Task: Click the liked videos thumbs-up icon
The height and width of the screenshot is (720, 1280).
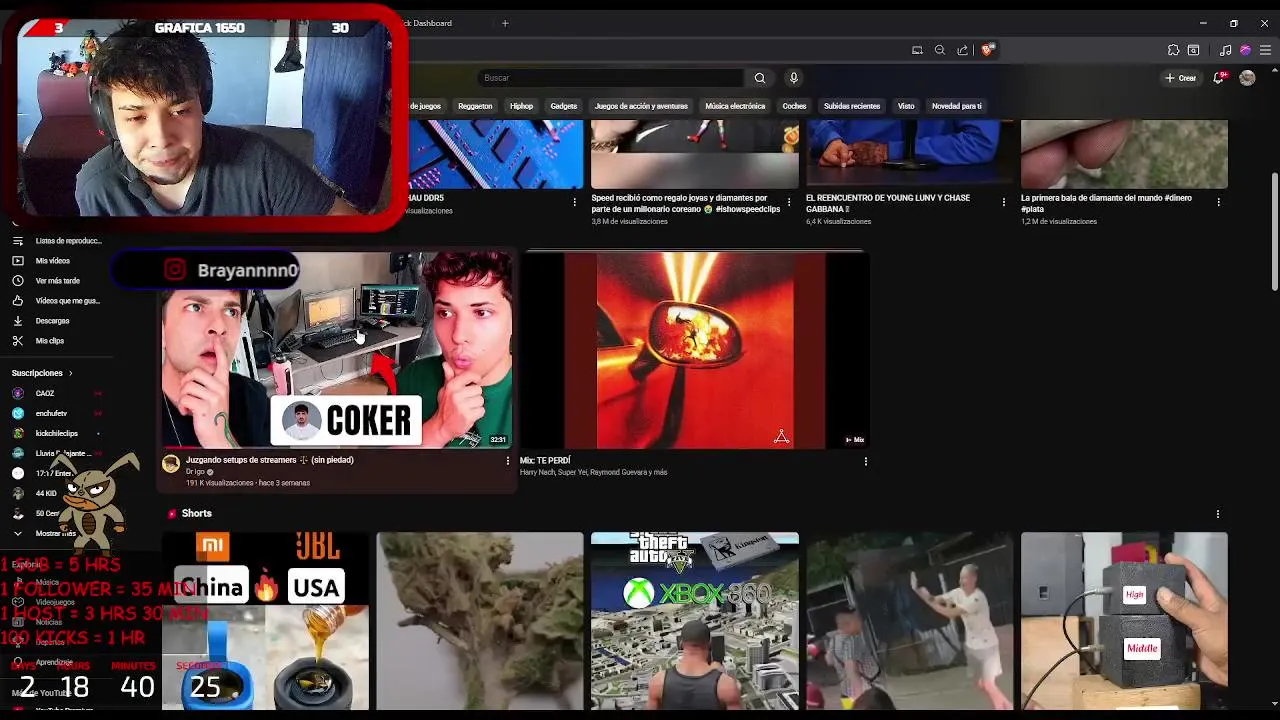Action: (x=17, y=301)
